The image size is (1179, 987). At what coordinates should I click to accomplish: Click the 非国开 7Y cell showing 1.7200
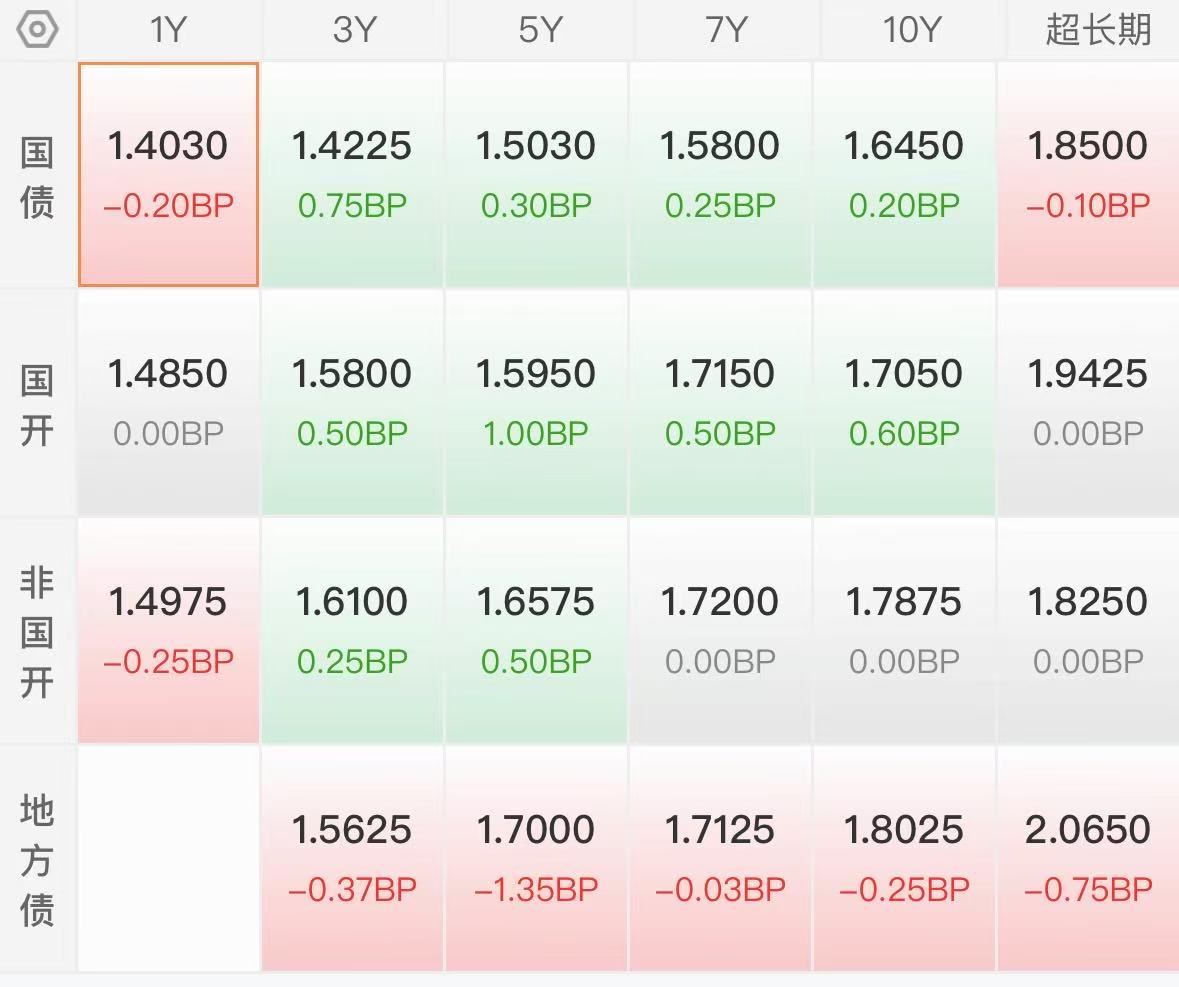720,631
